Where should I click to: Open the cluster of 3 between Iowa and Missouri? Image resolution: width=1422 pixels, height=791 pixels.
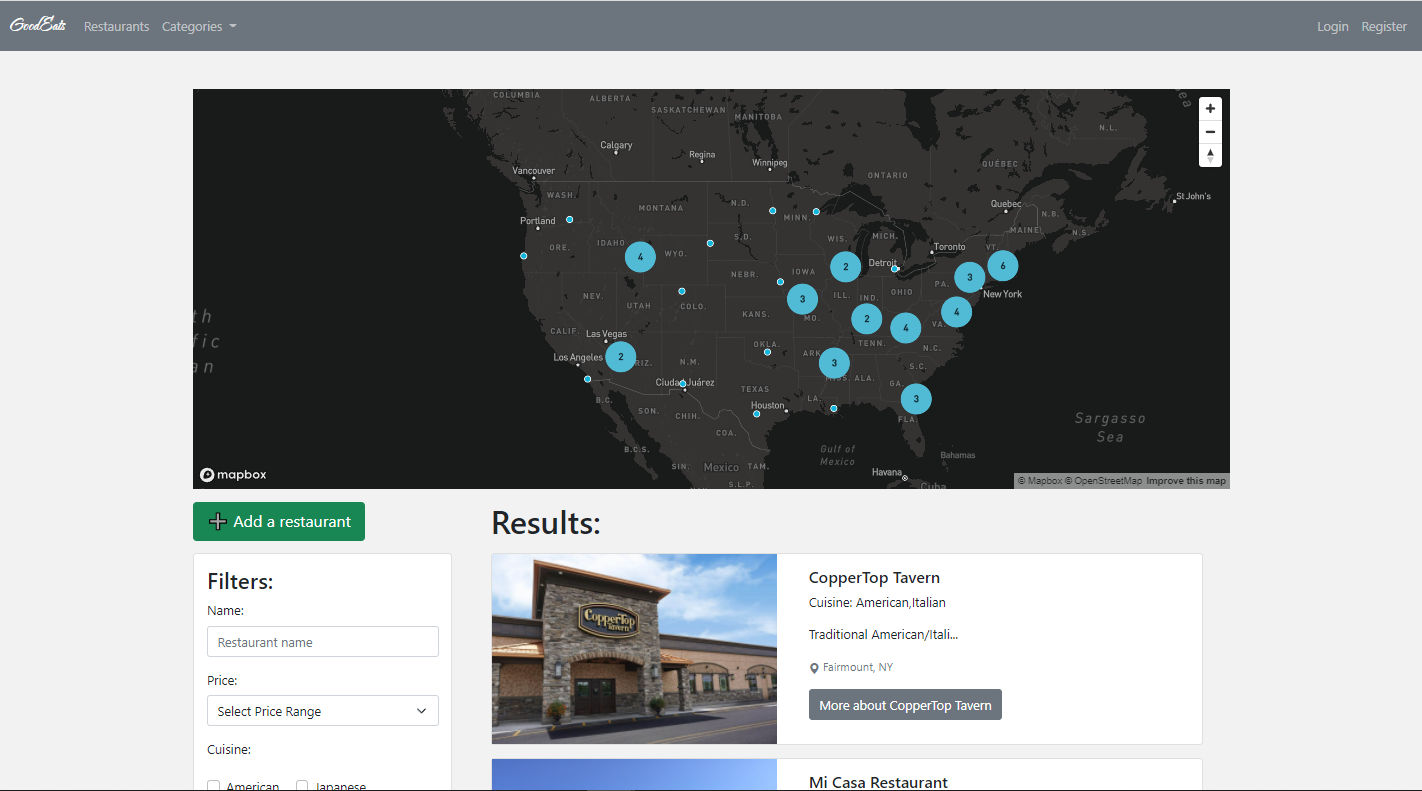coord(802,299)
